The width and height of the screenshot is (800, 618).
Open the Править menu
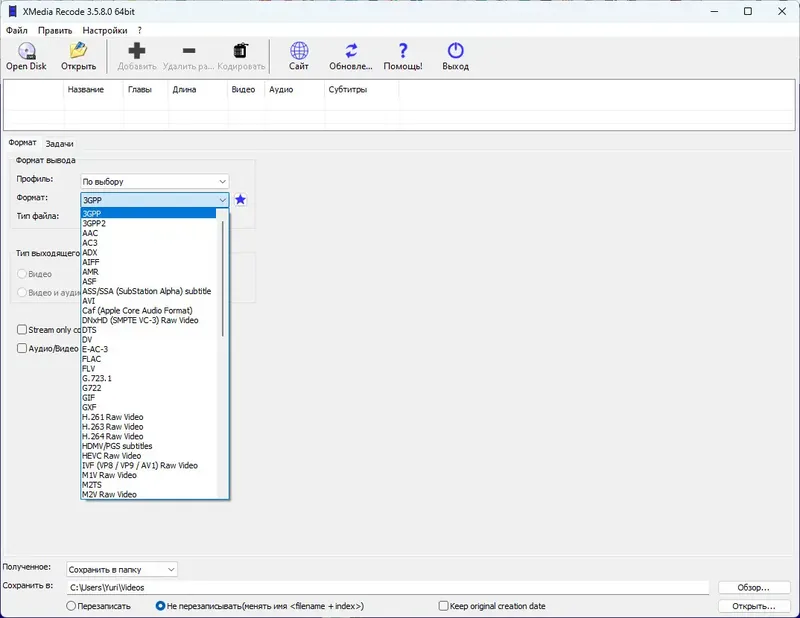point(55,31)
